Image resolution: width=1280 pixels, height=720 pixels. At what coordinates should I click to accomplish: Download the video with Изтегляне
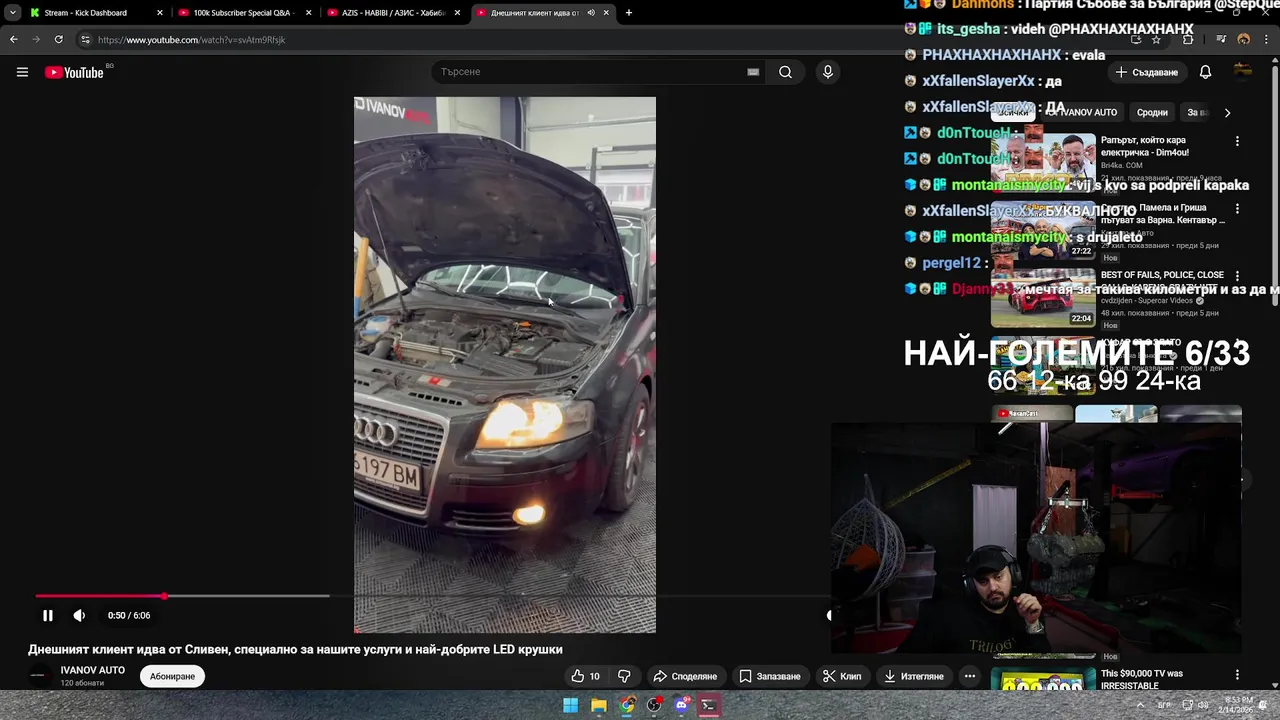(914, 677)
